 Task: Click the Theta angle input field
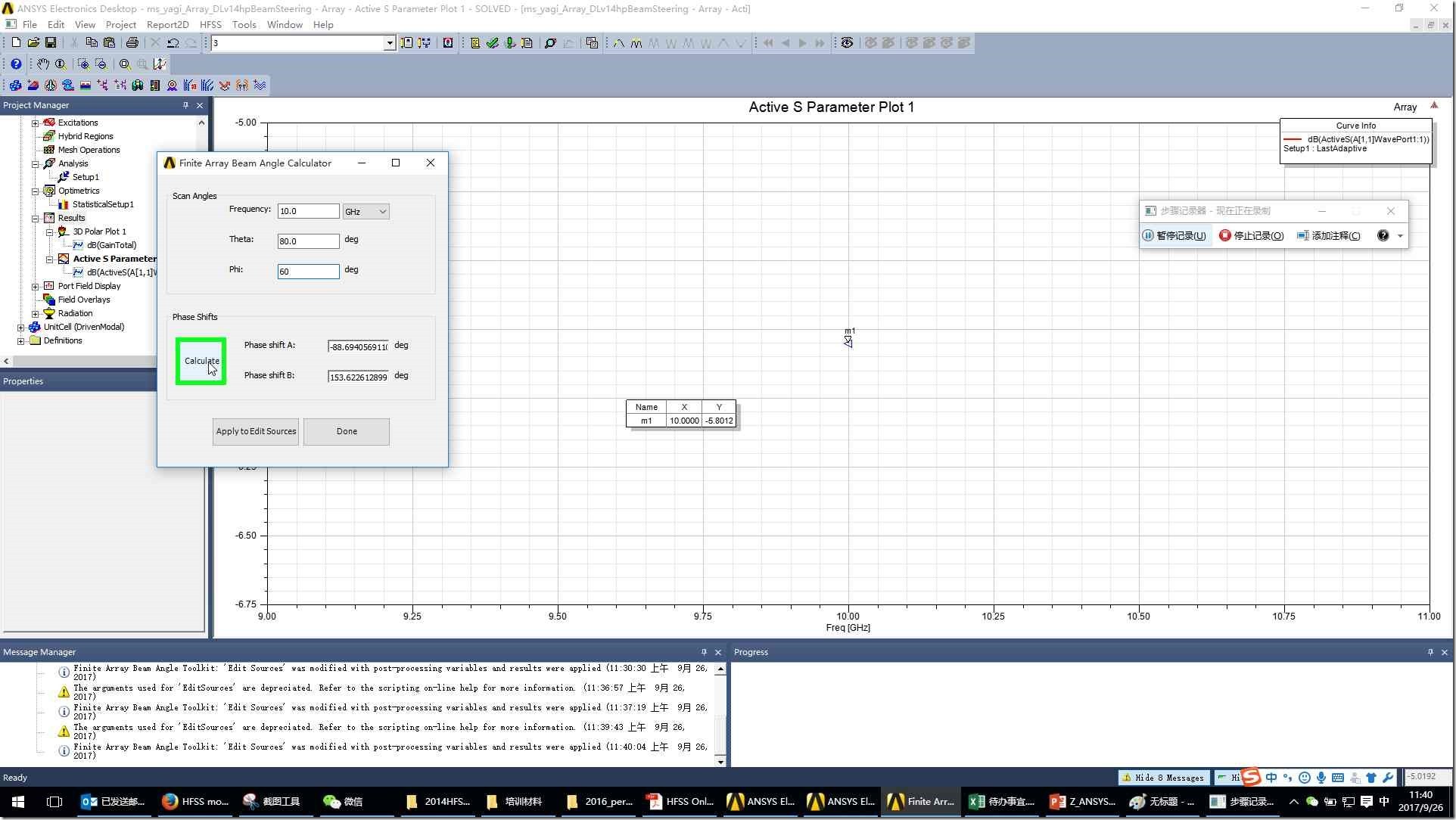308,241
